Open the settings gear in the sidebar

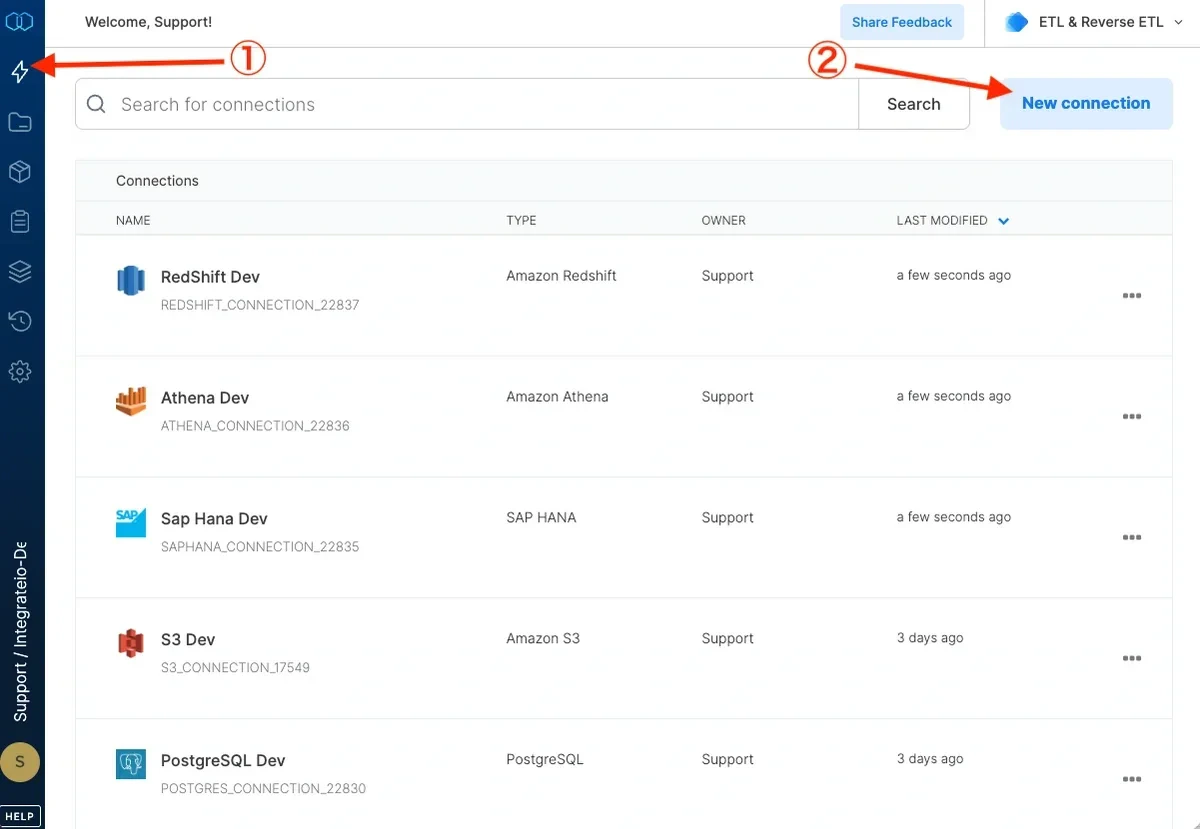[x=20, y=371]
